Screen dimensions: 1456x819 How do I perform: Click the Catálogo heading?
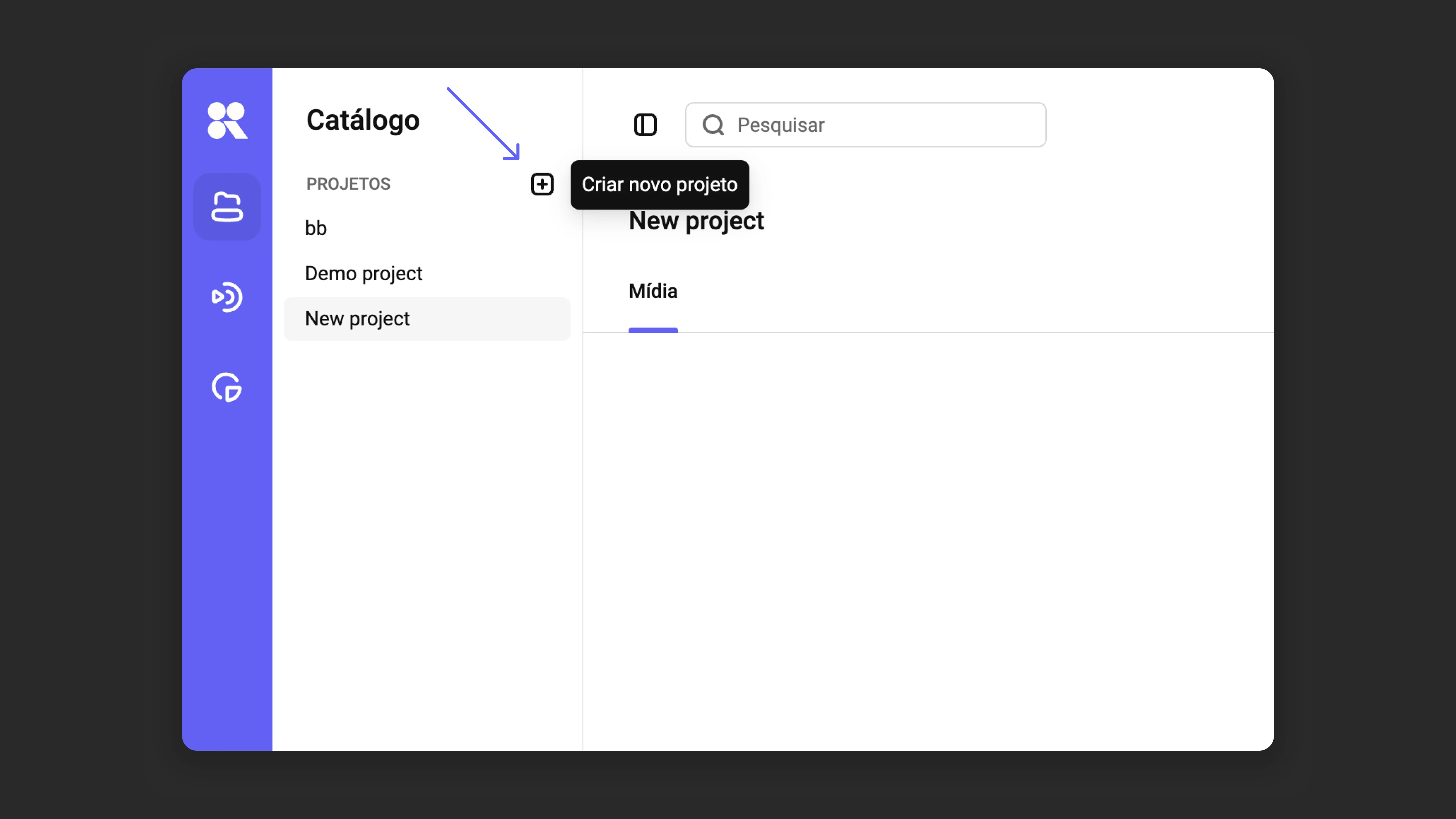363,121
